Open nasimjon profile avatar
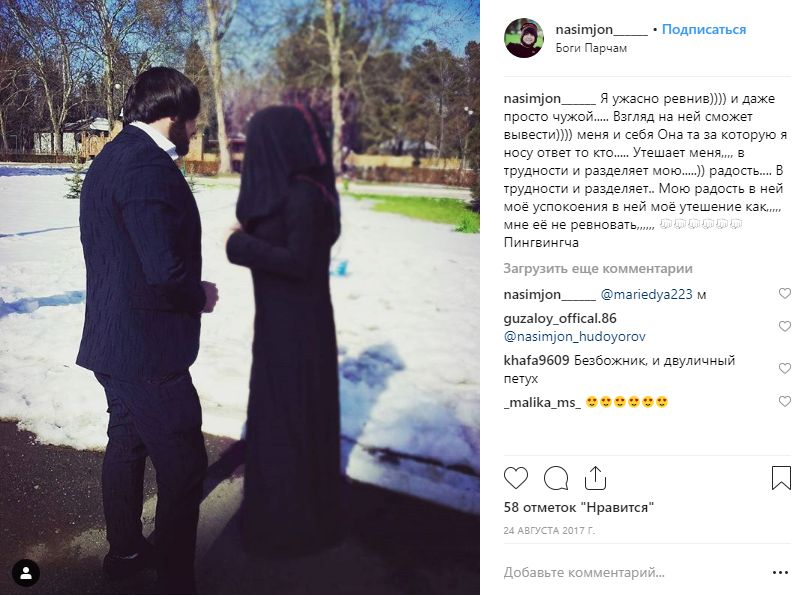 [x=524, y=38]
